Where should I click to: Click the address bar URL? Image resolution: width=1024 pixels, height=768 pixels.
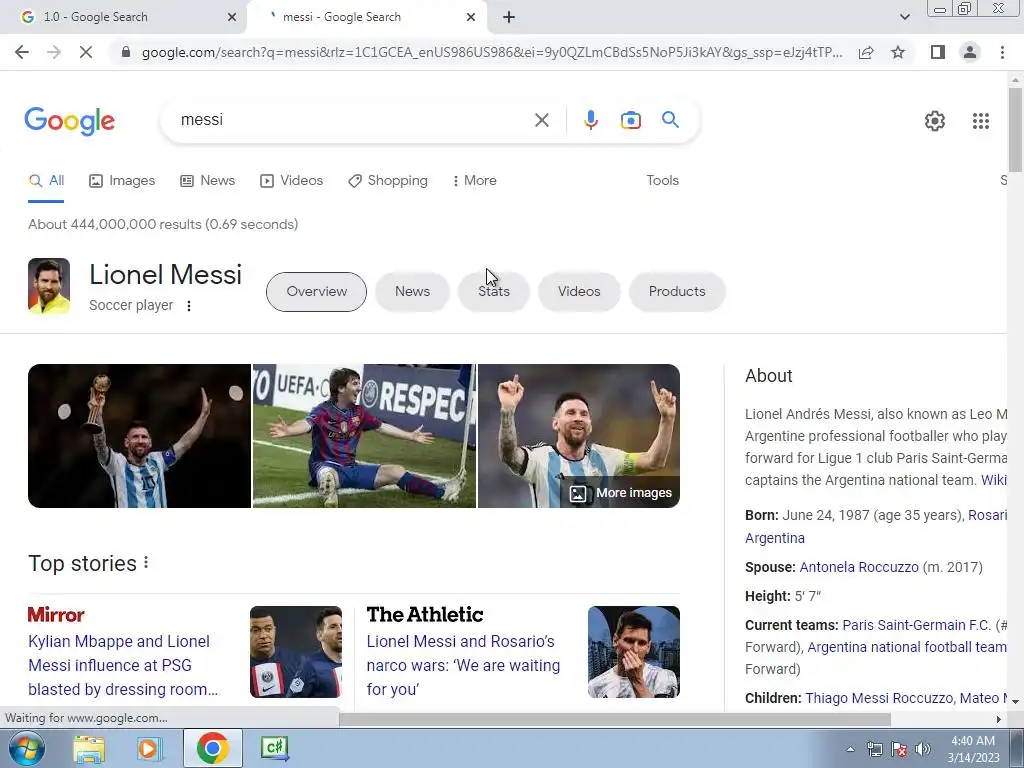[491, 52]
